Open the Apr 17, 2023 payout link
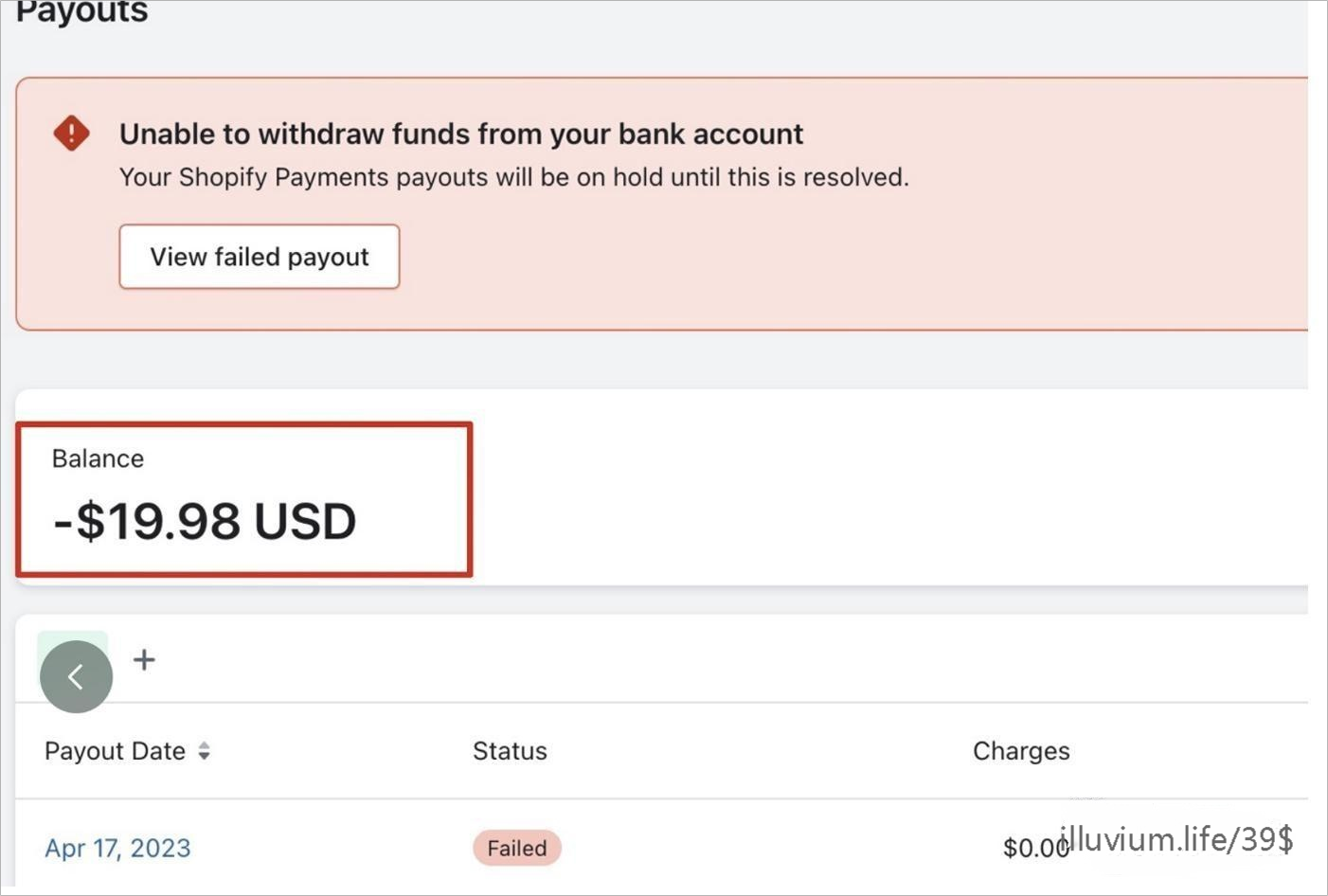Screen dimensions: 1328x896 click(117, 848)
